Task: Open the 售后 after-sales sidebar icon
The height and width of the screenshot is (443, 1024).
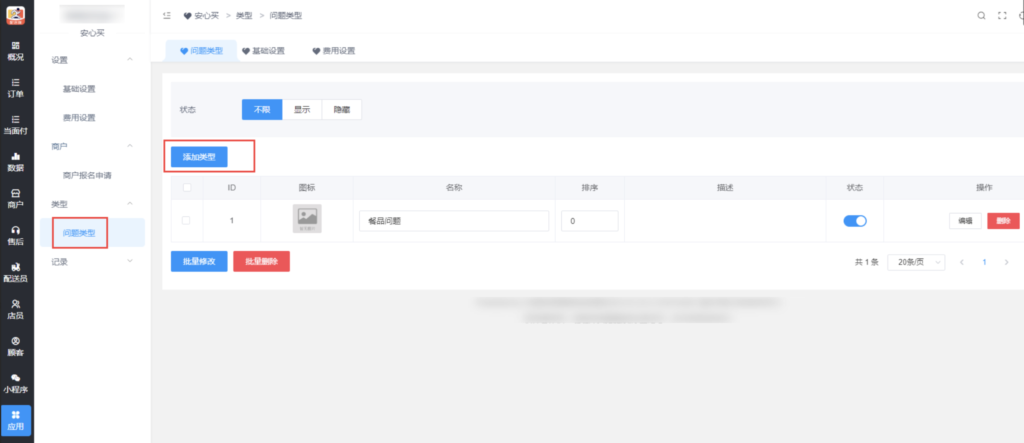Action: [x=16, y=235]
